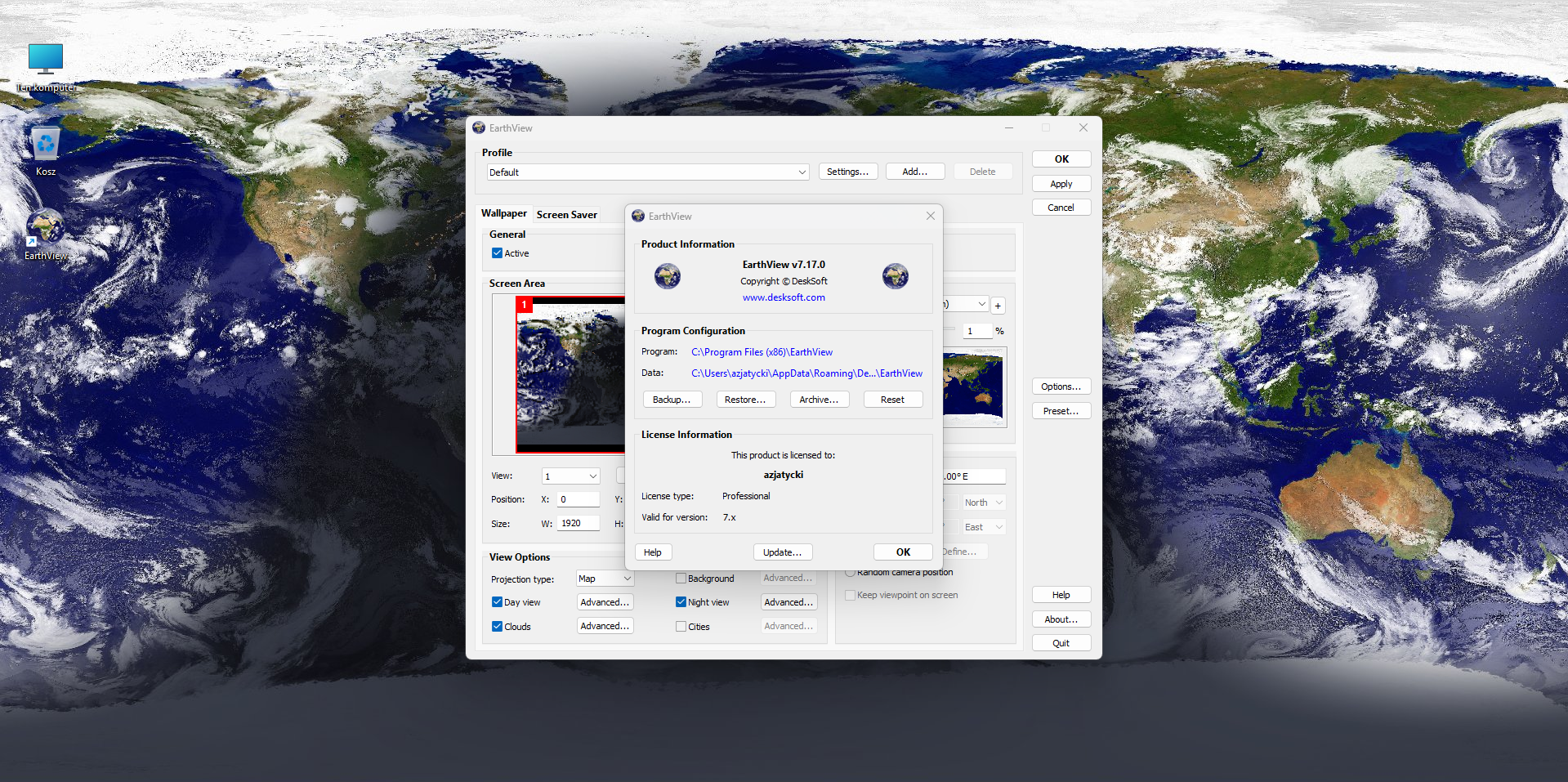Open Advanced... settings for Cities

(x=788, y=626)
